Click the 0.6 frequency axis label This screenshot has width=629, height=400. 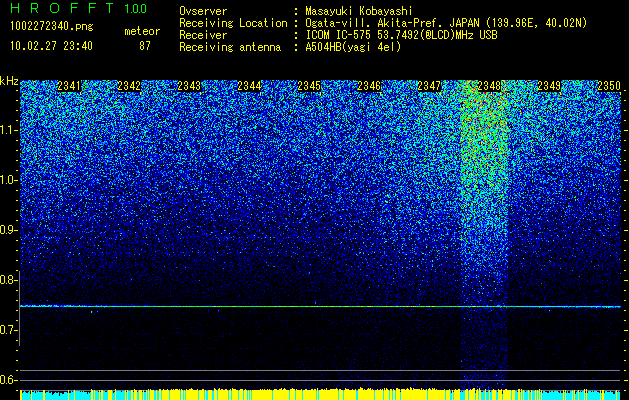8,380
